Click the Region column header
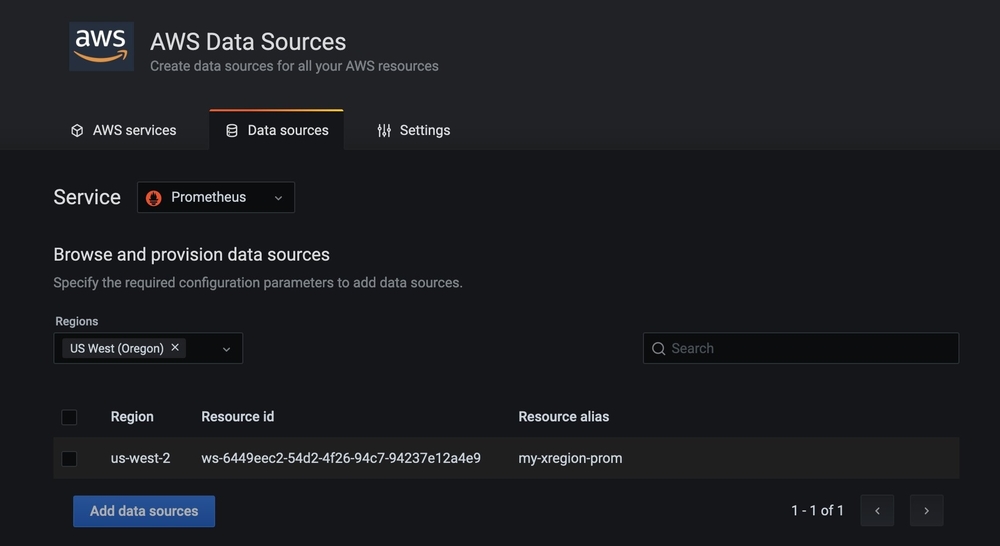 (132, 417)
